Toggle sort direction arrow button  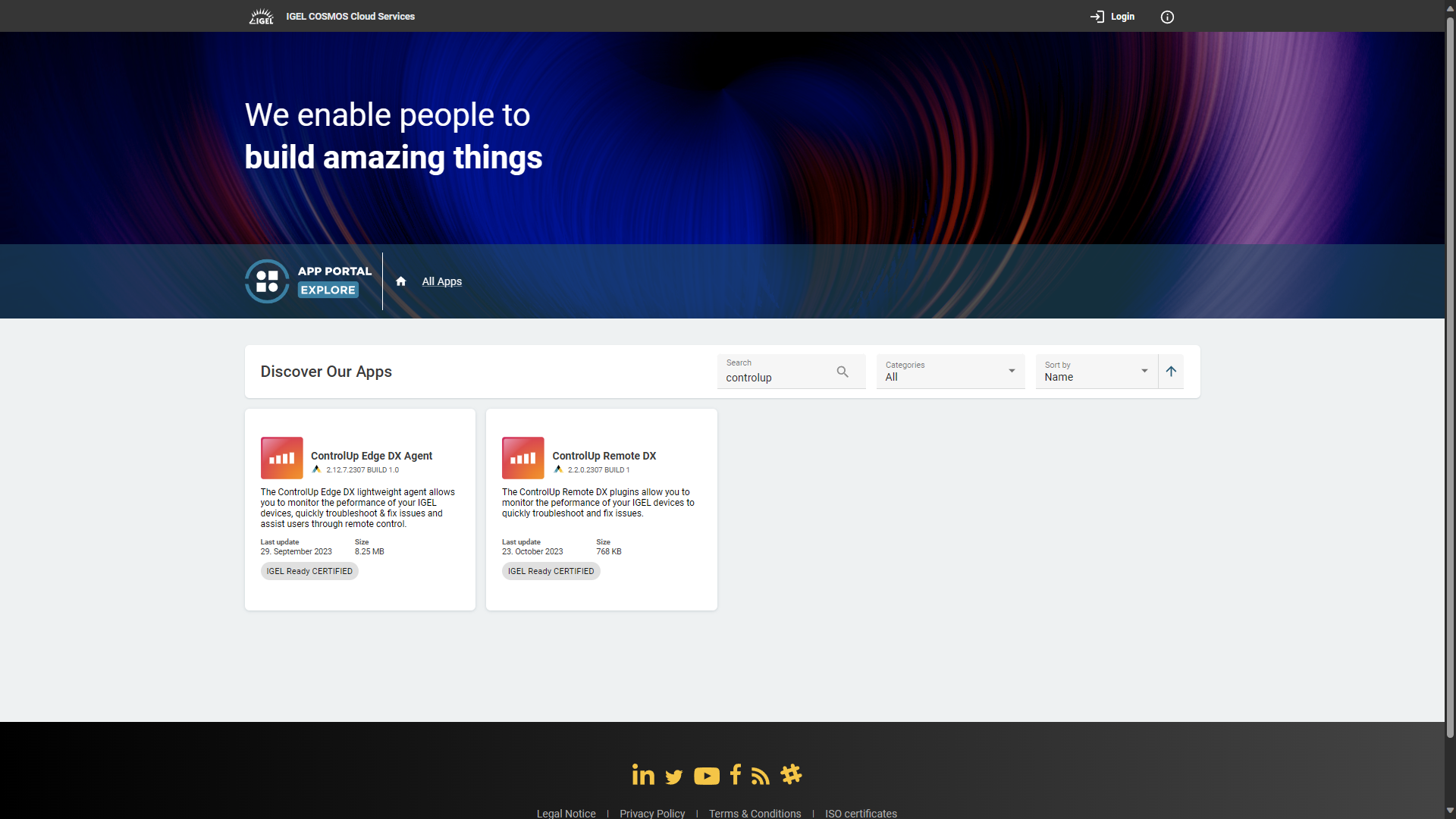1171,372
